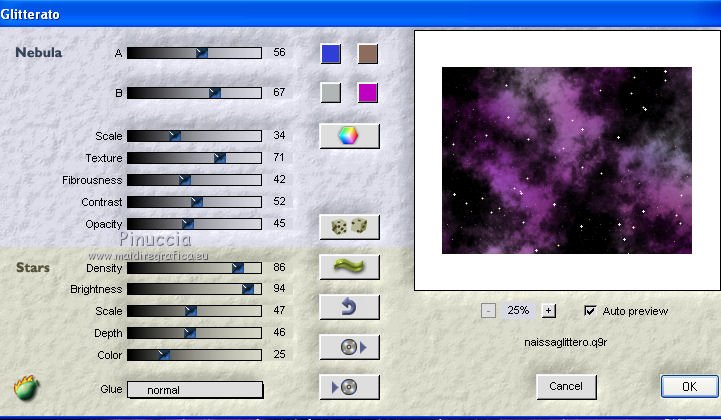Click the Cancel button
This screenshot has height=420, width=721.
(x=566, y=386)
